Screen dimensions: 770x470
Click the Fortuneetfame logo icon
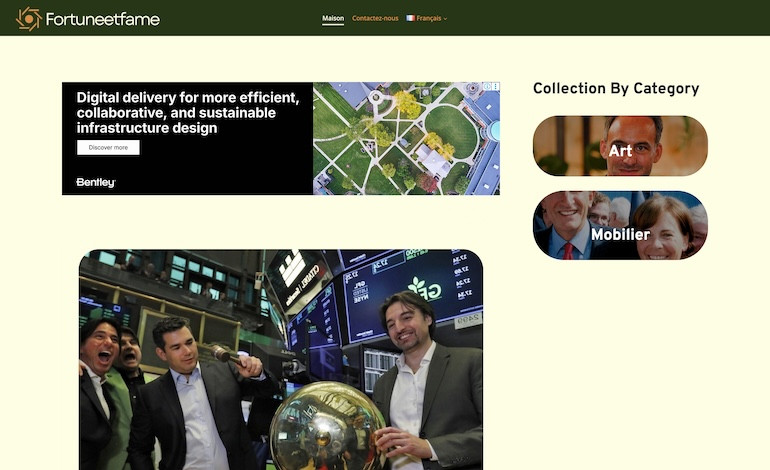28,18
